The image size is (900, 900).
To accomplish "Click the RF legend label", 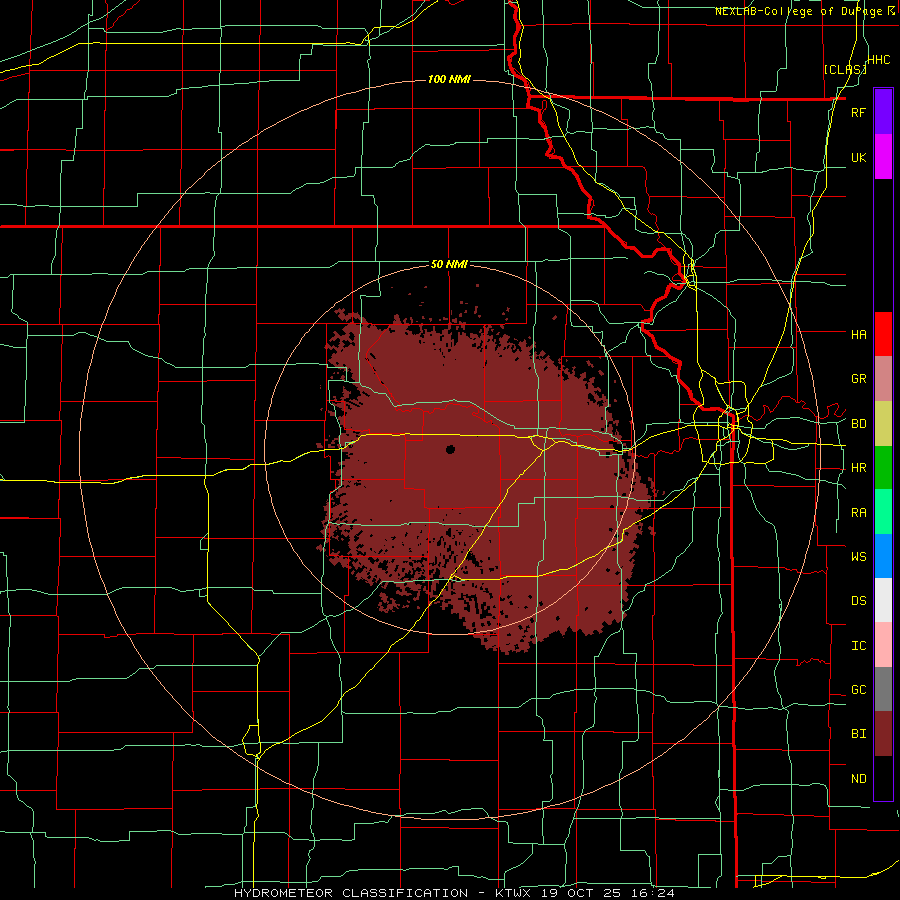I will click(858, 112).
